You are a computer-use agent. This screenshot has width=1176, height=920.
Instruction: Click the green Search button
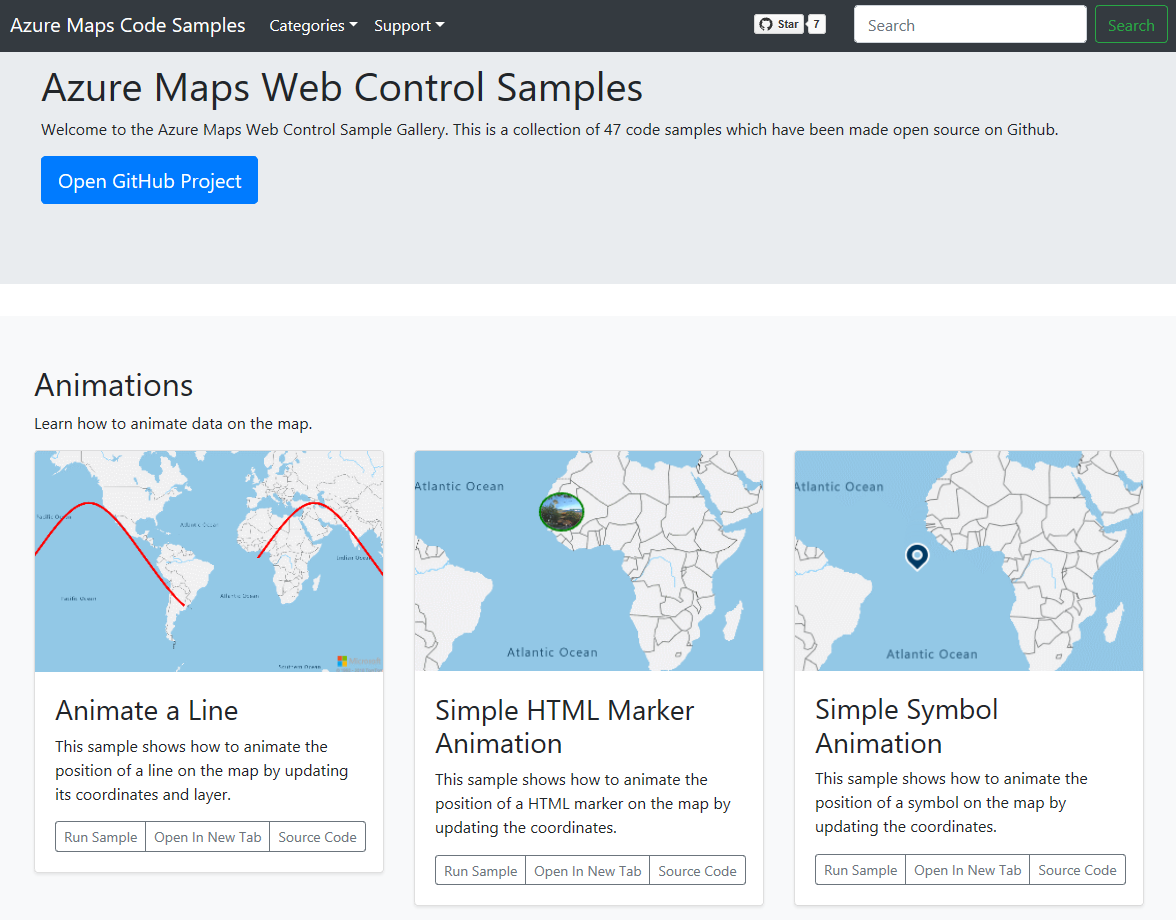[1130, 25]
